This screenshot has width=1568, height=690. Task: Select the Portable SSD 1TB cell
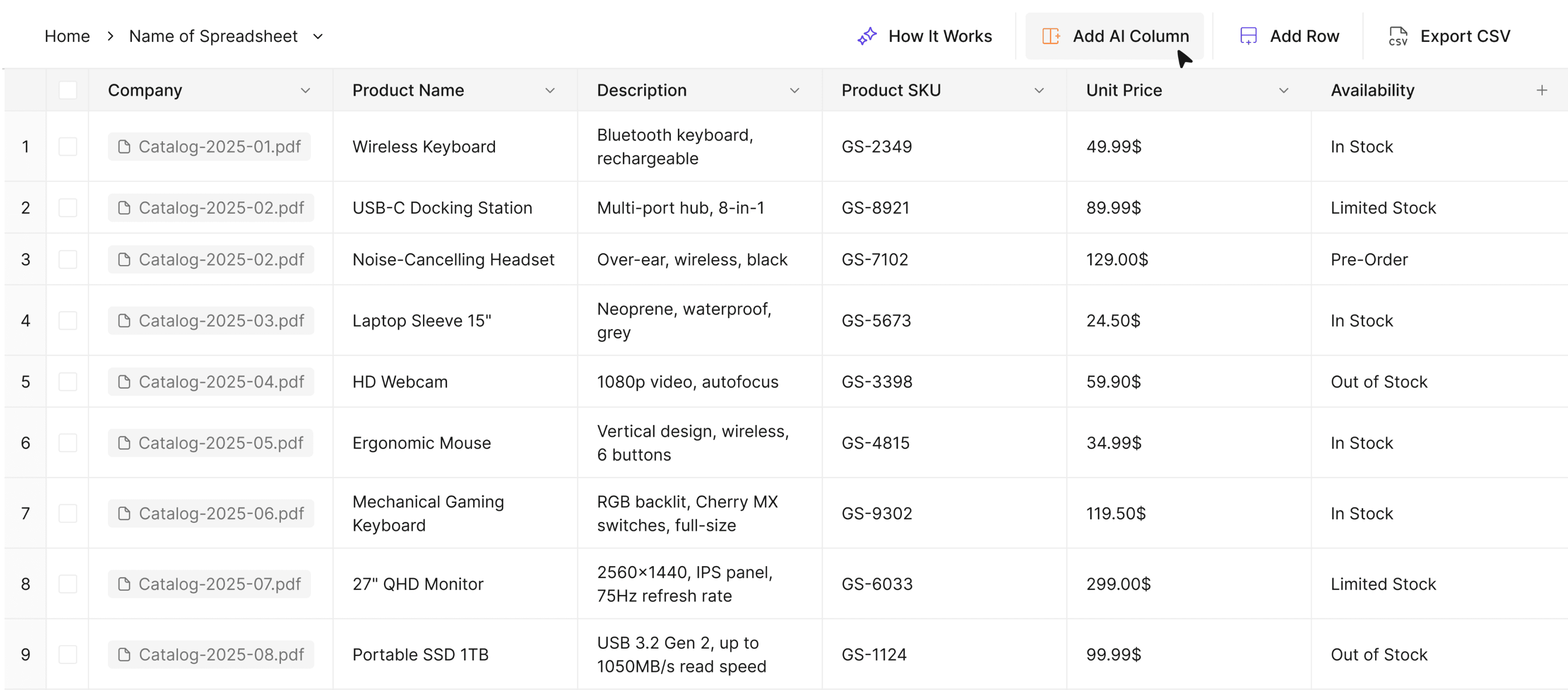tap(455, 654)
